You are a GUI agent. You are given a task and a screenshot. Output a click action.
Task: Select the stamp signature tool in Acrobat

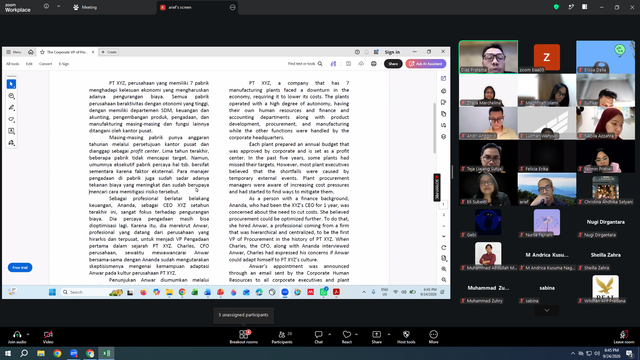click(11, 143)
